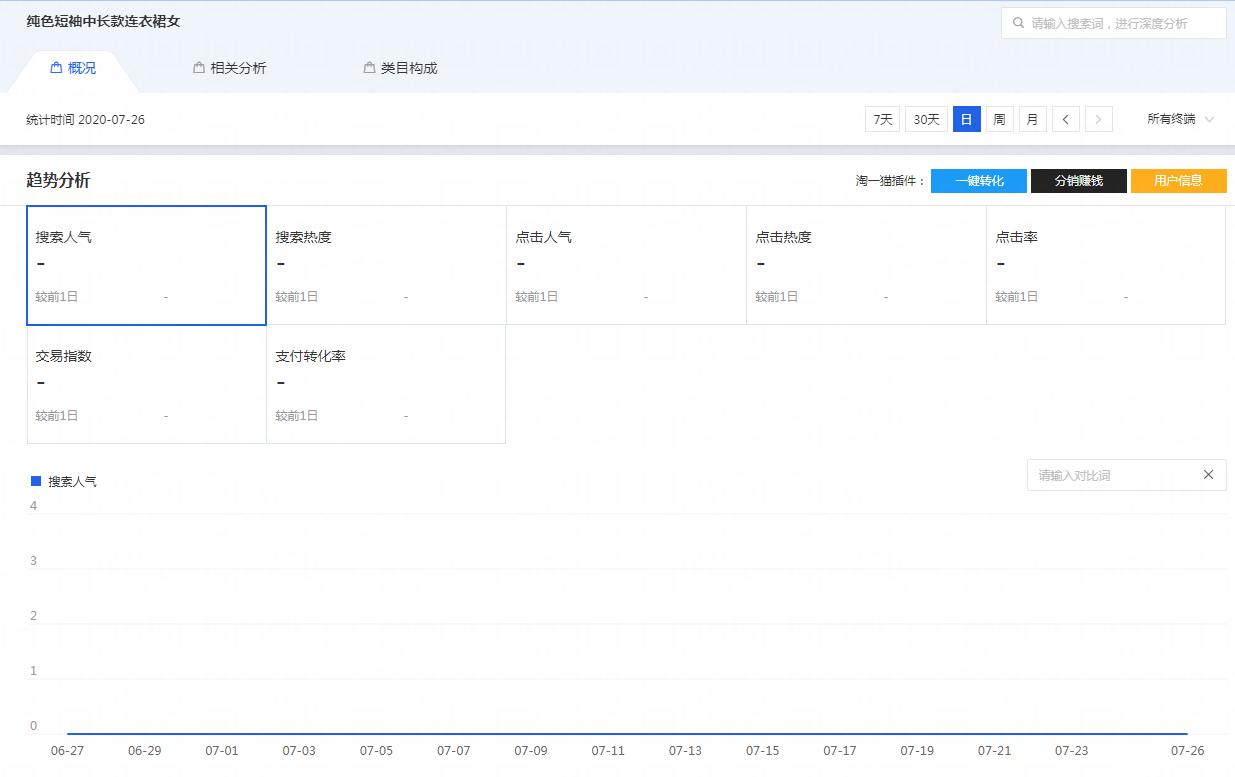Click the 用户信息 button
This screenshot has width=1235, height=777.
(1178, 181)
